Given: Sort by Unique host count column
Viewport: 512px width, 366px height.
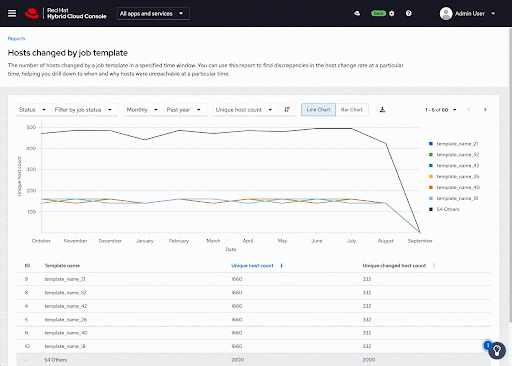Looking at the screenshot, I should 252,266.
